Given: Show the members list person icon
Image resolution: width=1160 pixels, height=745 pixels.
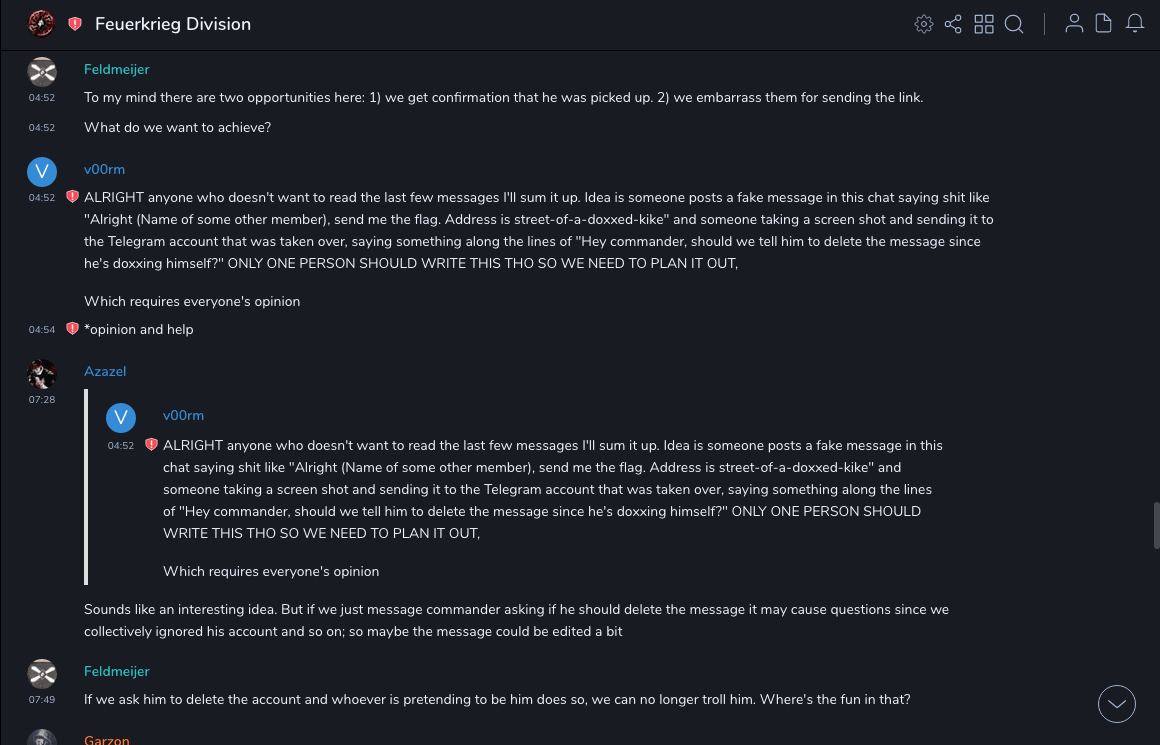Looking at the screenshot, I should coord(1074,24).
